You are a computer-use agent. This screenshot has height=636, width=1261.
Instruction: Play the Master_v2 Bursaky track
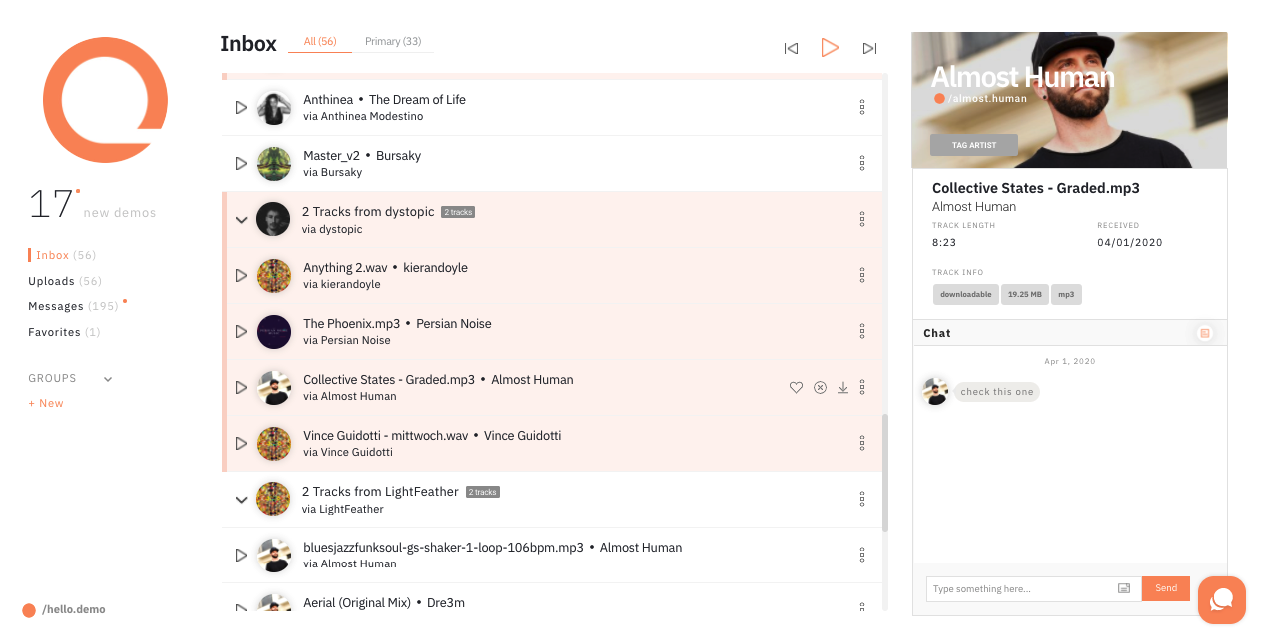[x=241, y=163]
